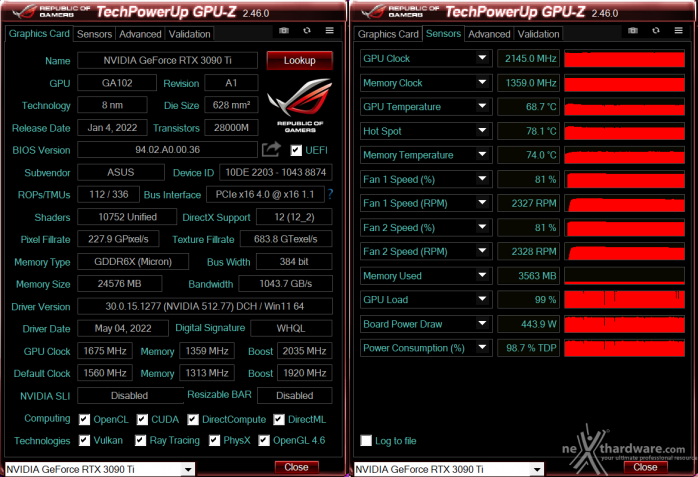Toggle the PhysX checkbox

click(x=215, y=441)
